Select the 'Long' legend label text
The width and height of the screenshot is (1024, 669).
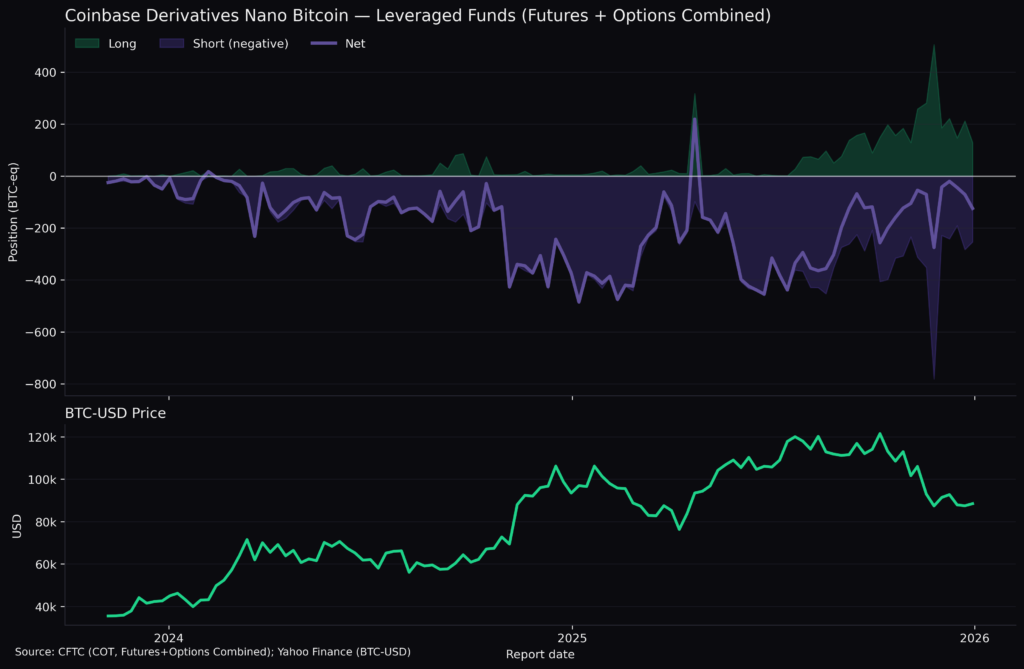tap(122, 44)
